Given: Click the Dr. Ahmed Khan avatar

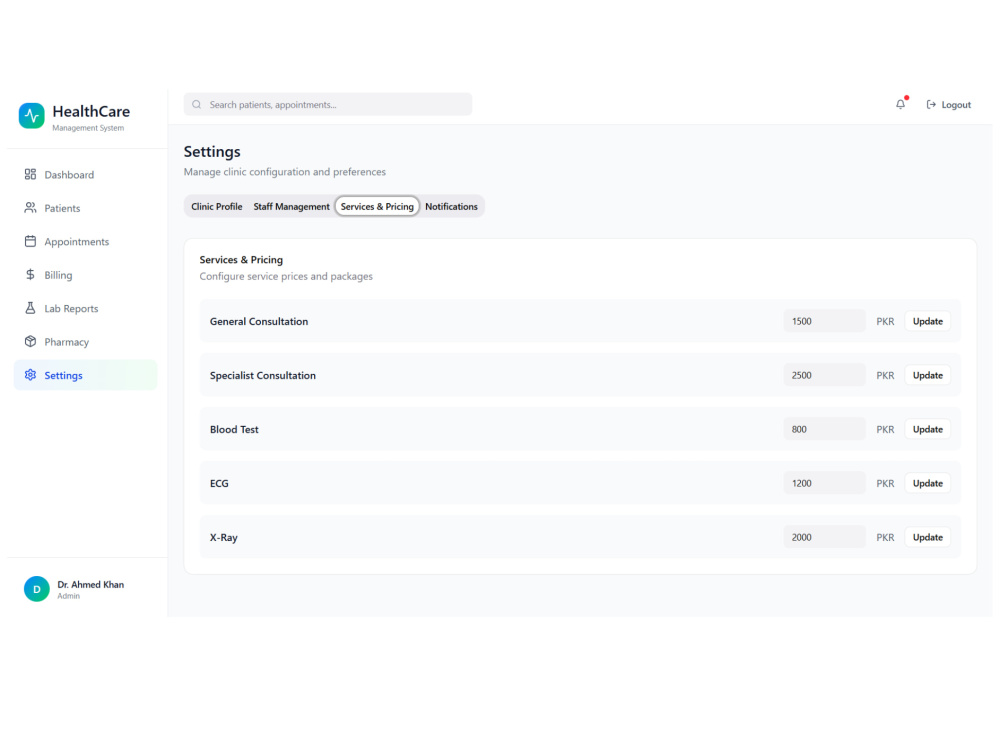Looking at the screenshot, I should [36, 589].
